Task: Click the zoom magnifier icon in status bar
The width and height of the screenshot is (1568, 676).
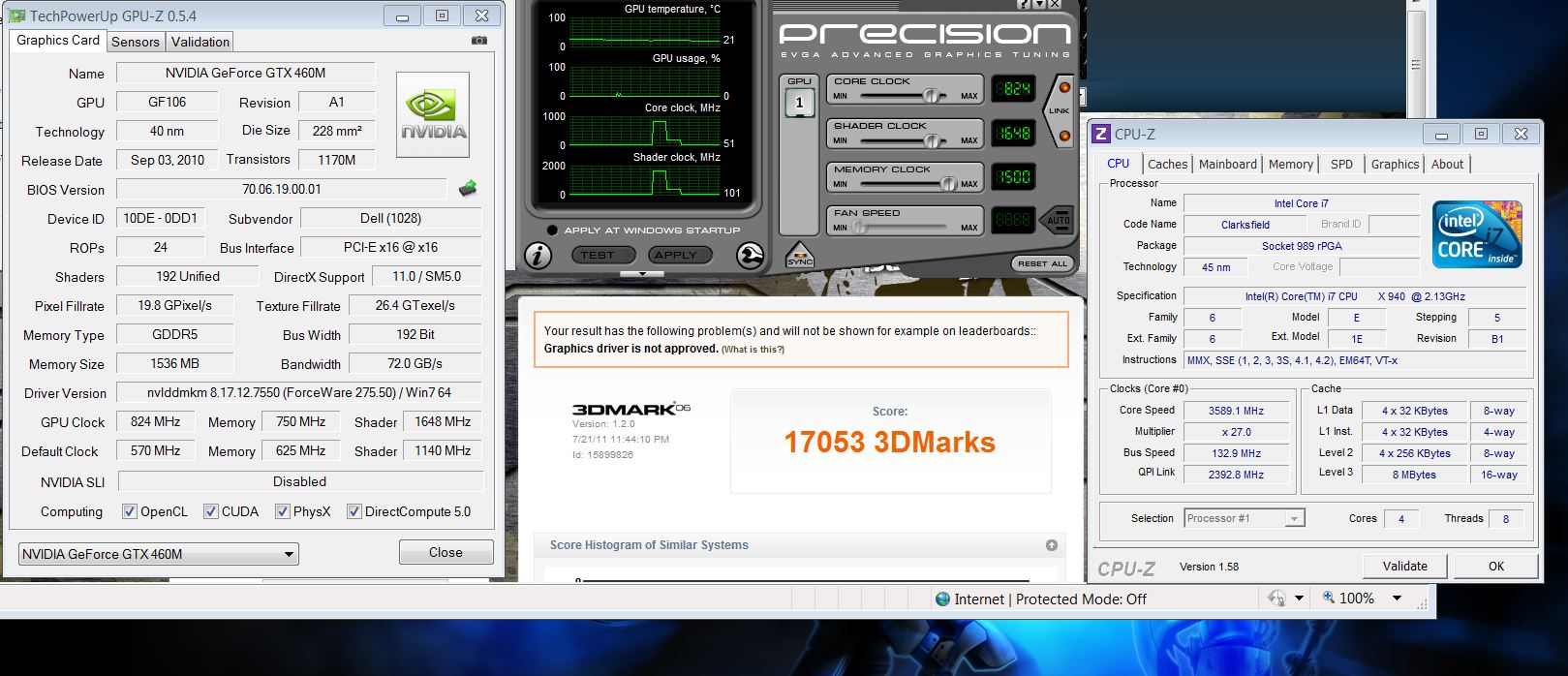Action: [1329, 598]
